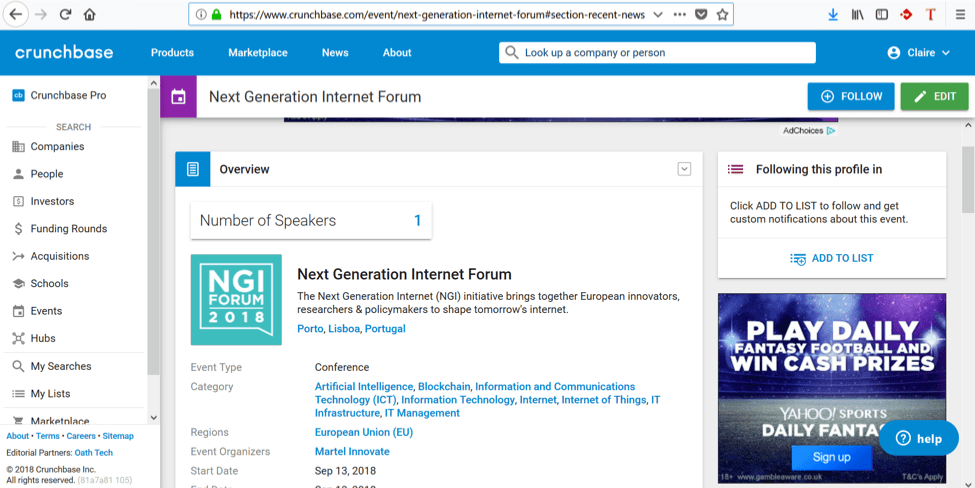Open the About menu in header

tap(397, 53)
